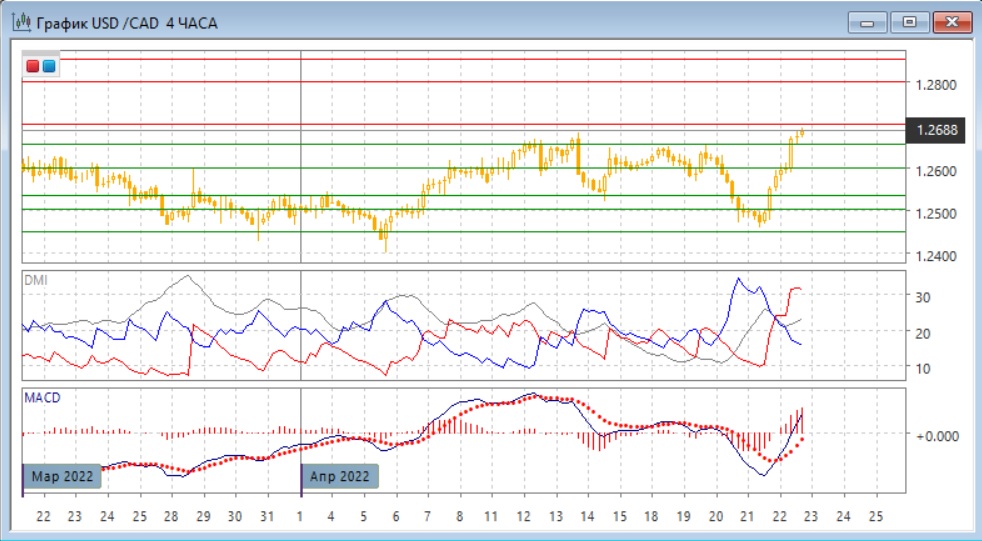Click the candlestick chart icon in title bar
Screen dimensions: 982x541
pyautogui.click(x=19, y=21)
